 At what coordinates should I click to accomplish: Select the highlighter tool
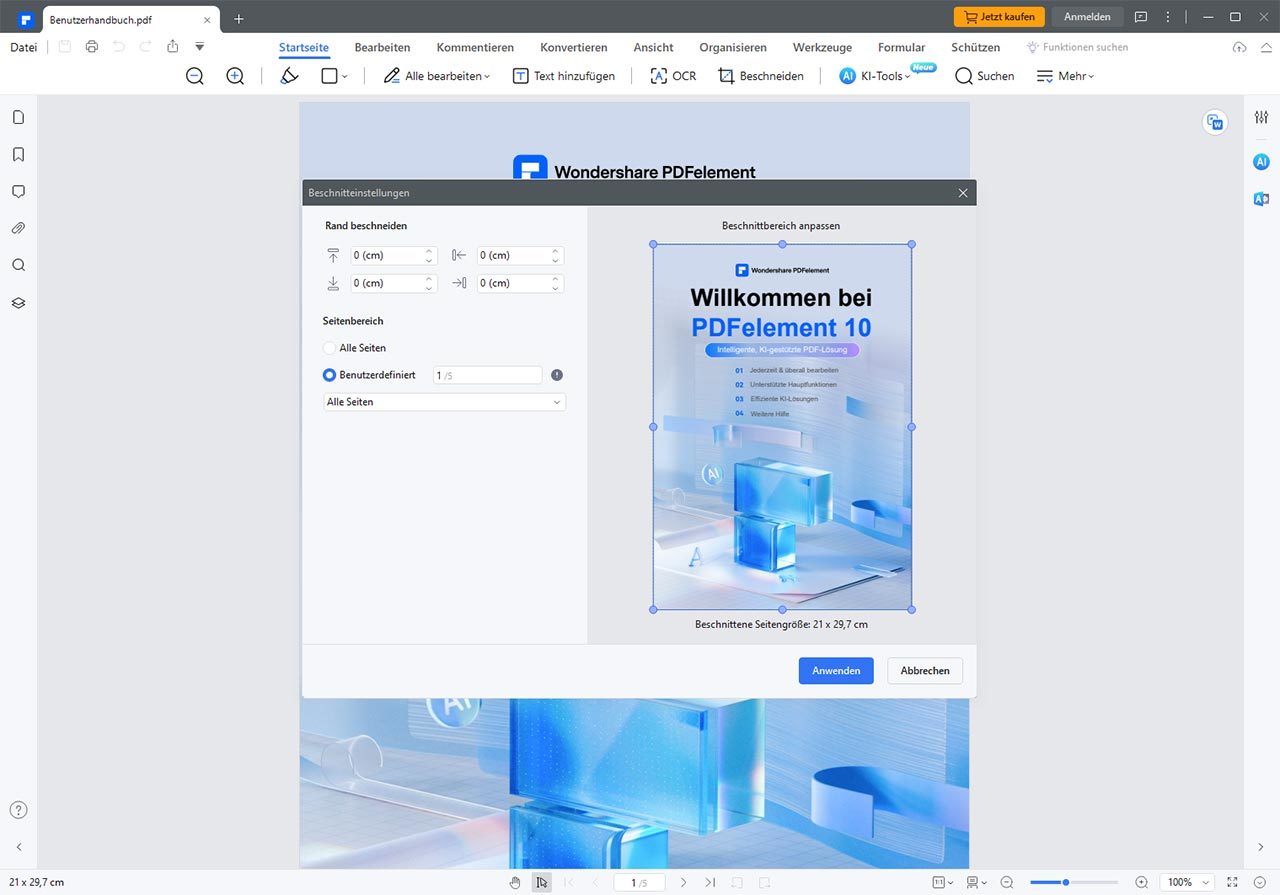click(289, 76)
